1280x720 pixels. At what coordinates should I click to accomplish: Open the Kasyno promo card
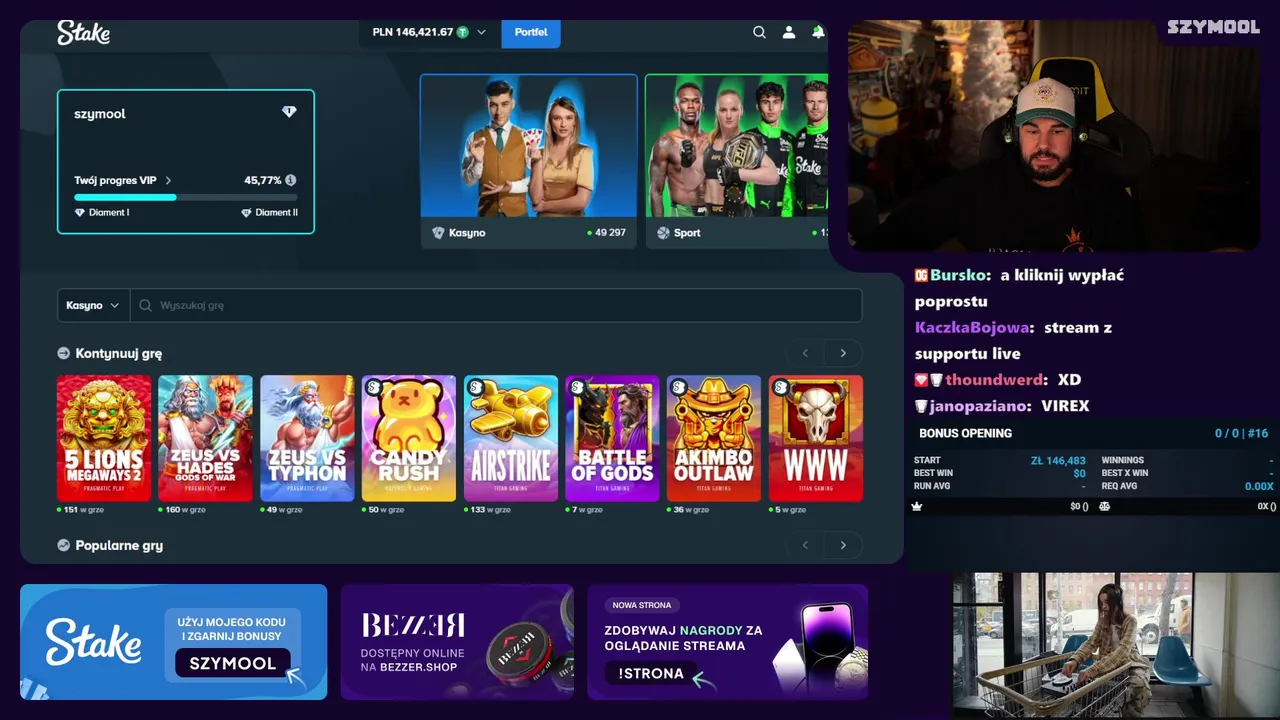point(528,161)
